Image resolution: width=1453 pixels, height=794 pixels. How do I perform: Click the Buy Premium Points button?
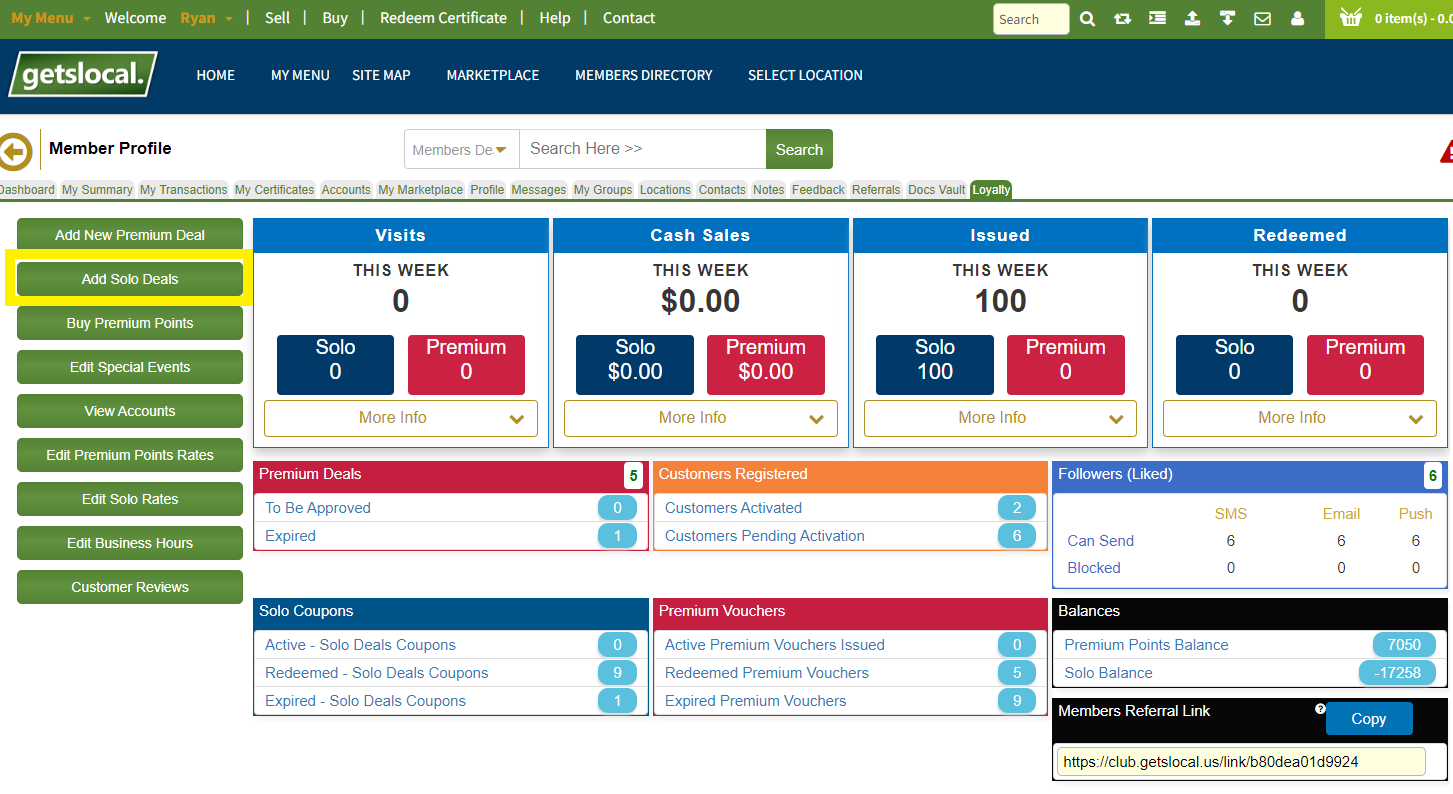coord(130,323)
